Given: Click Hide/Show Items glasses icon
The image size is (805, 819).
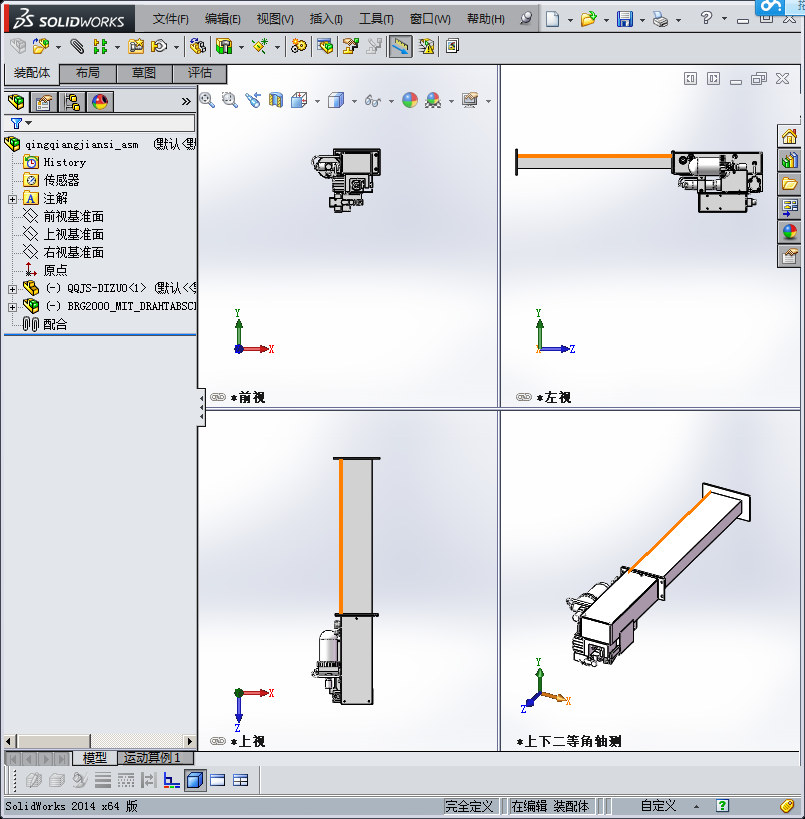Looking at the screenshot, I should 372,100.
